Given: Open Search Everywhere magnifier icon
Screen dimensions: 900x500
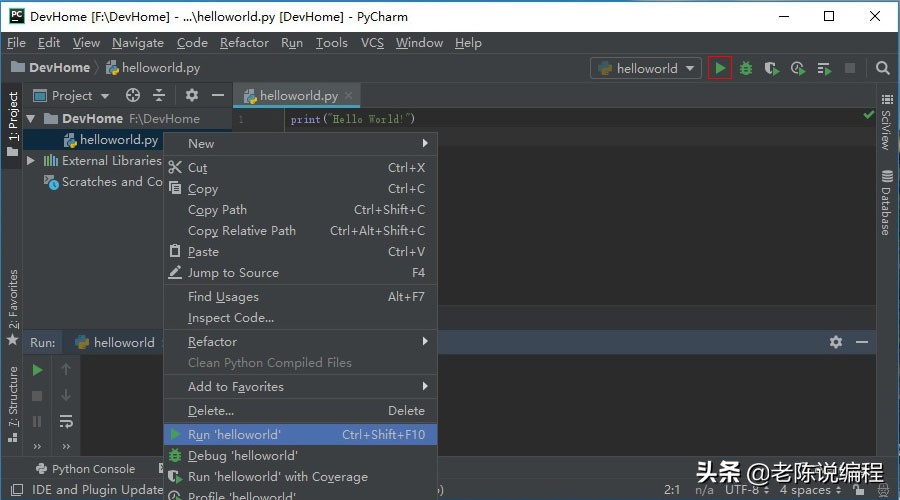Looking at the screenshot, I should click(883, 68).
